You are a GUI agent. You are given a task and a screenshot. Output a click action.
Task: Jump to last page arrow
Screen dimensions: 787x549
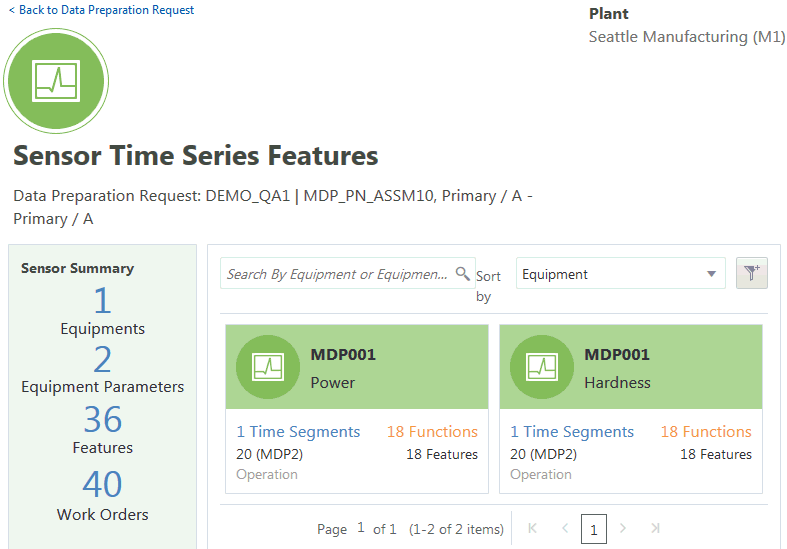pyautogui.click(x=655, y=528)
